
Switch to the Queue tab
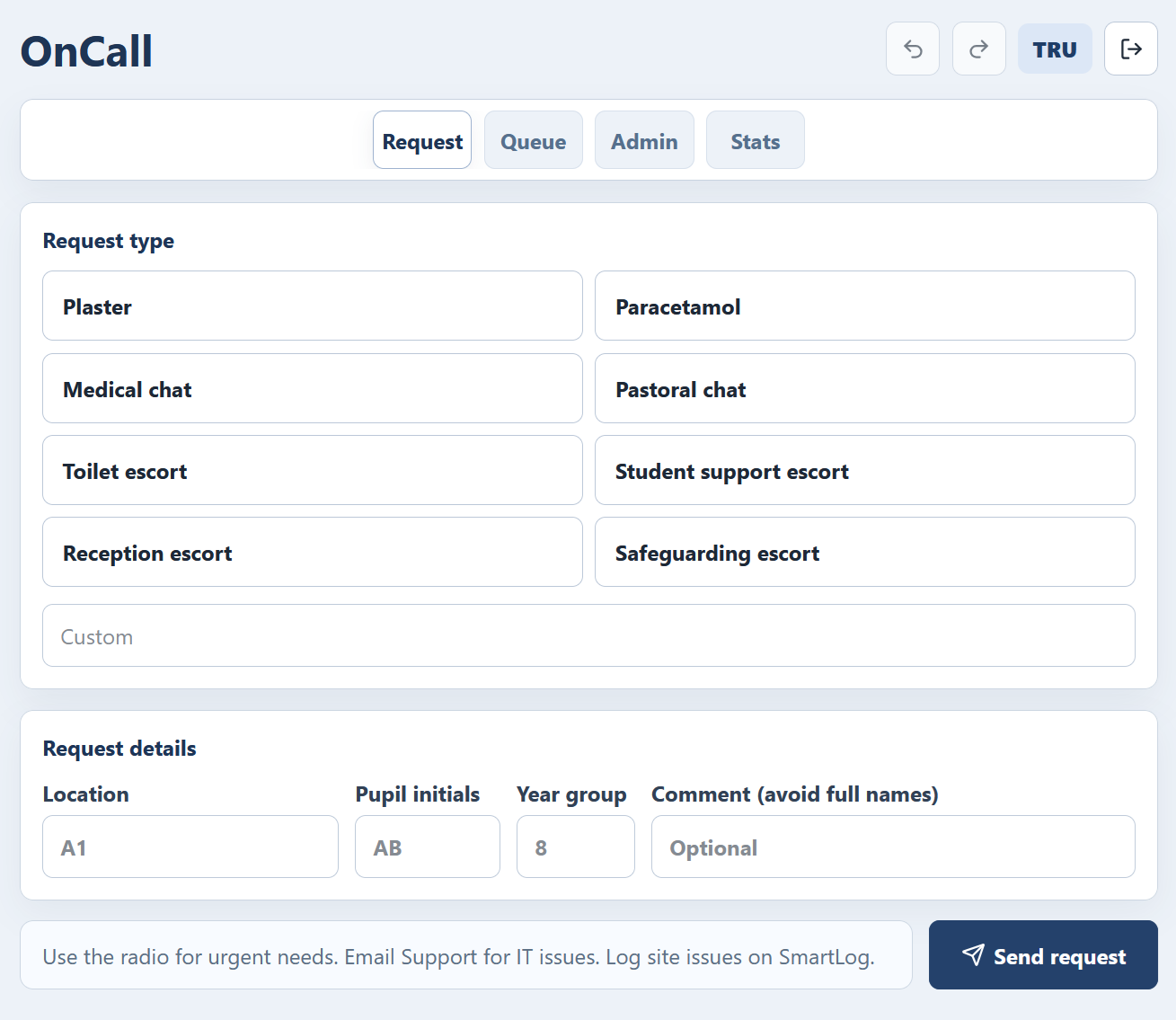click(x=534, y=140)
